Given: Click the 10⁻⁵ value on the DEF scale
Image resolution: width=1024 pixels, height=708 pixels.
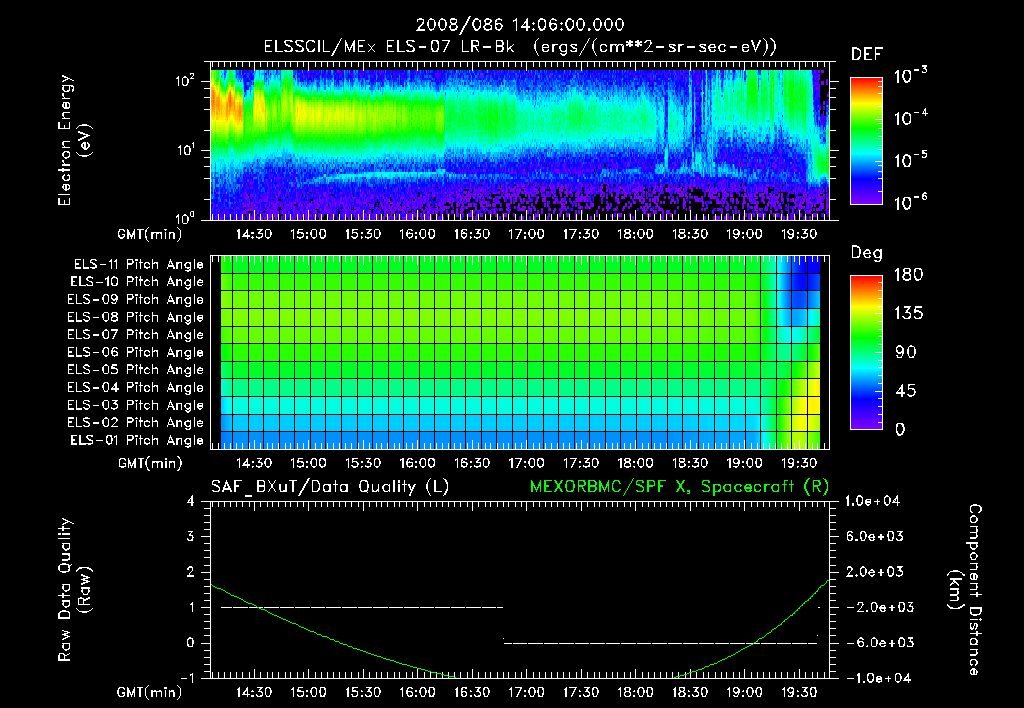Looking at the screenshot, I should pyautogui.click(x=910, y=159).
